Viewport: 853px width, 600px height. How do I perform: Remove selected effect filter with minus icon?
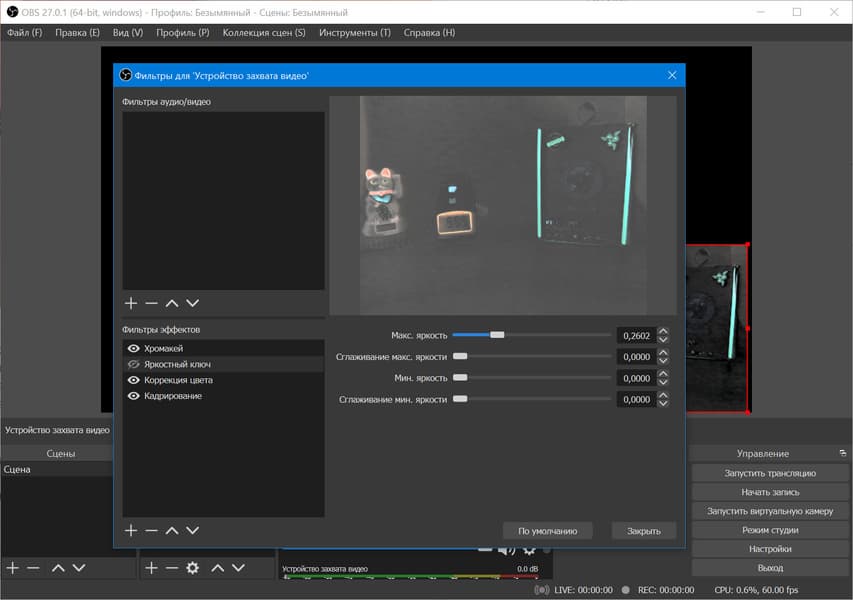coord(151,530)
